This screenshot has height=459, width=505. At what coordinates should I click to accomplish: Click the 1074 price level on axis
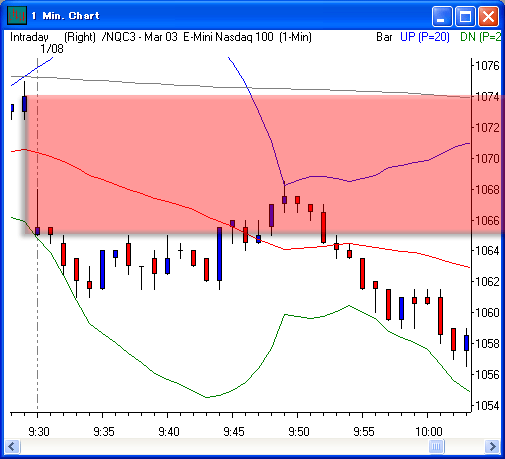point(487,97)
